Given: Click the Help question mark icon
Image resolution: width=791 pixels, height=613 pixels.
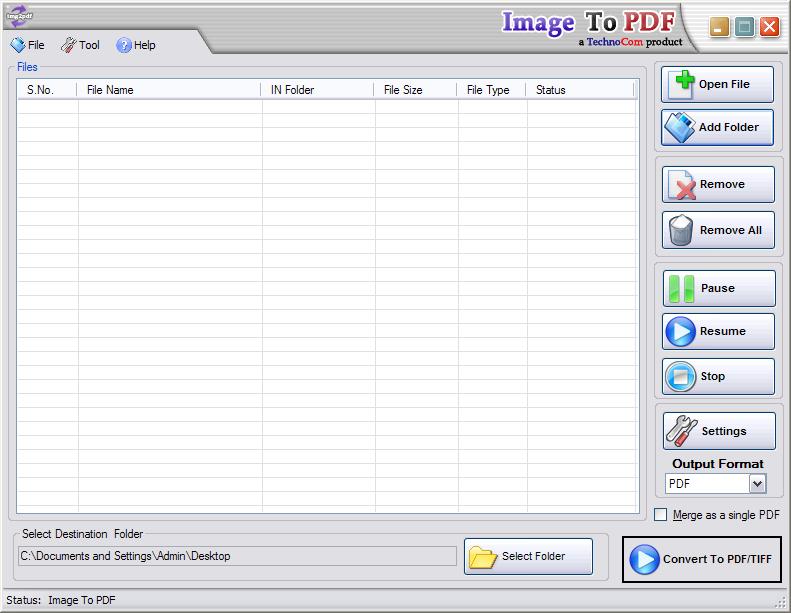Looking at the screenshot, I should coord(124,45).
